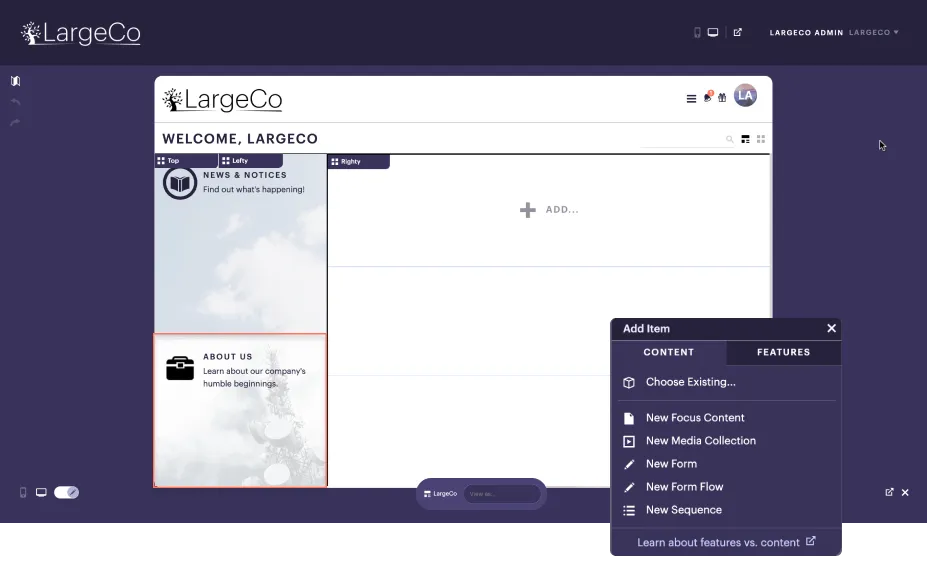Image resolution: width=927 pixels, height=566 pixels.
Task: Switch to the FEATURES tab
Action: point(783,352)
